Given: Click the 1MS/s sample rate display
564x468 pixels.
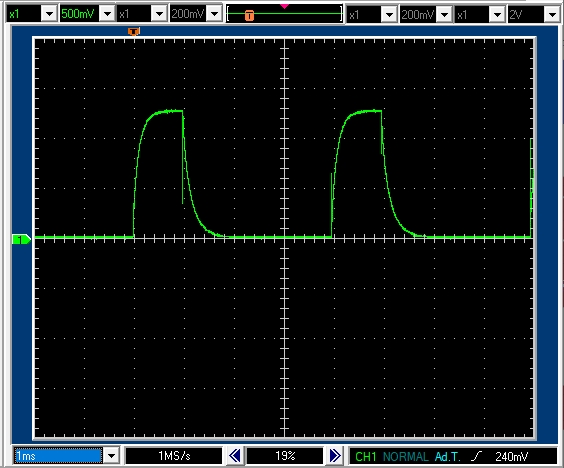Looking at the screenshot, I should click(174, 456).
